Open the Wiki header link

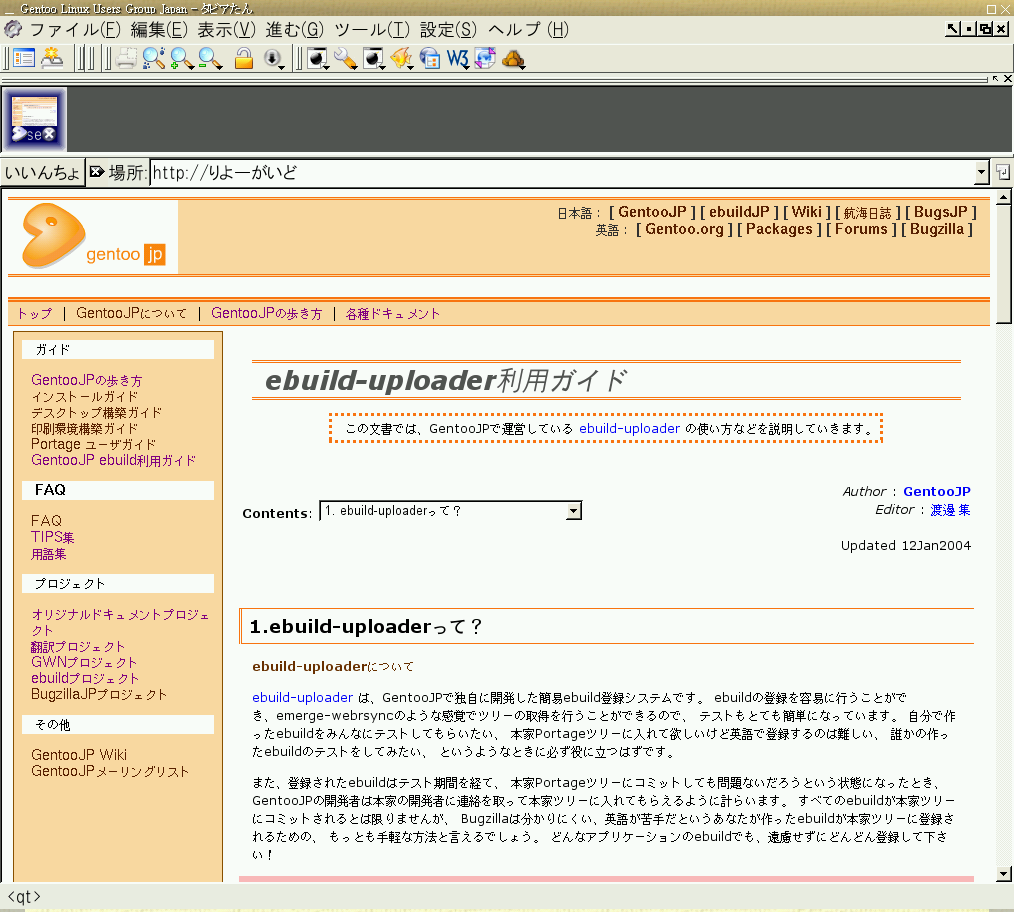[x=806, y=212]
